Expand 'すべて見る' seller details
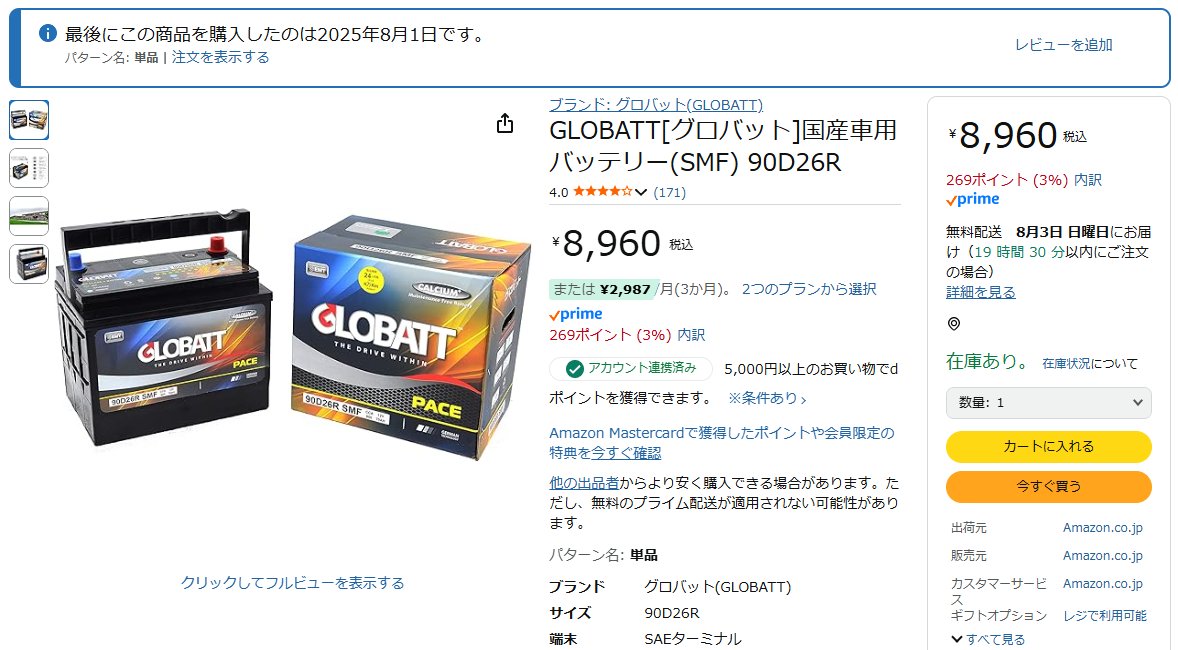1178x650 pixels. pos(988,639)
